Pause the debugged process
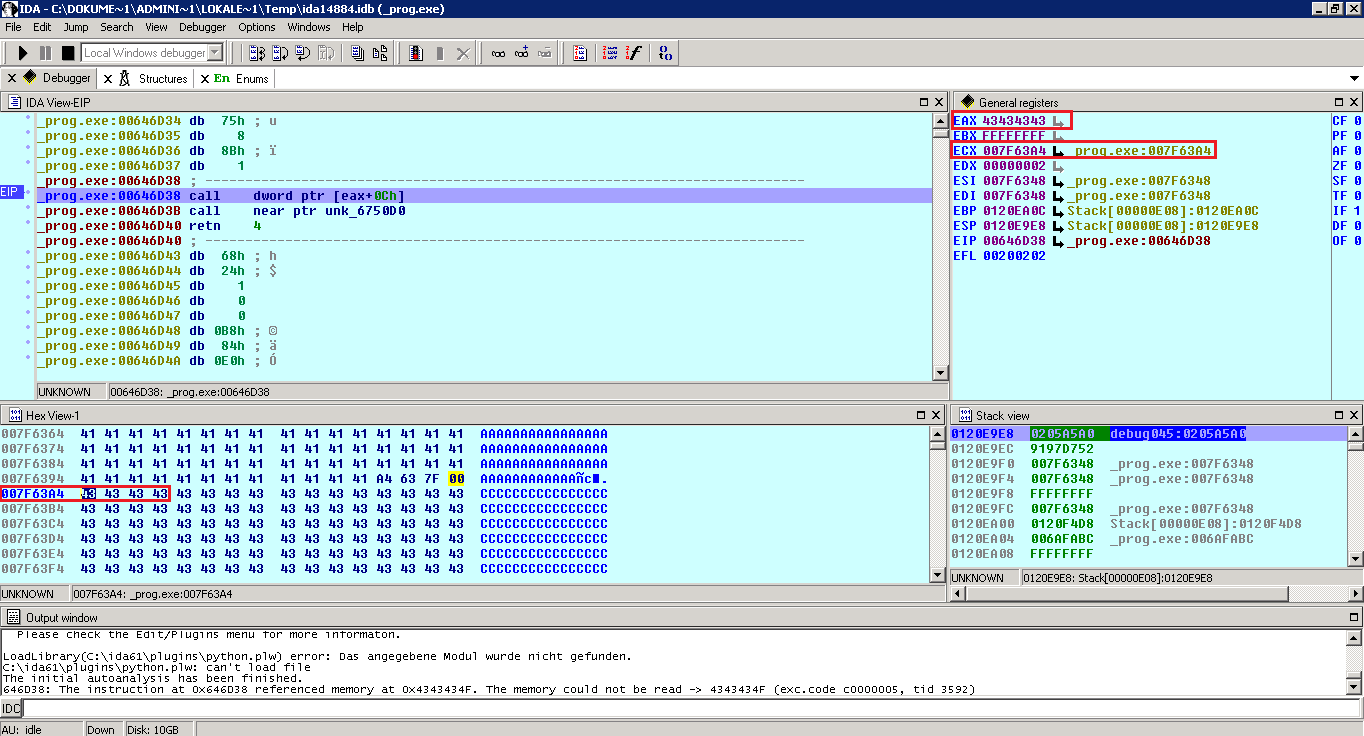This screenshot has width=1364, height=736. pos(45,53)
